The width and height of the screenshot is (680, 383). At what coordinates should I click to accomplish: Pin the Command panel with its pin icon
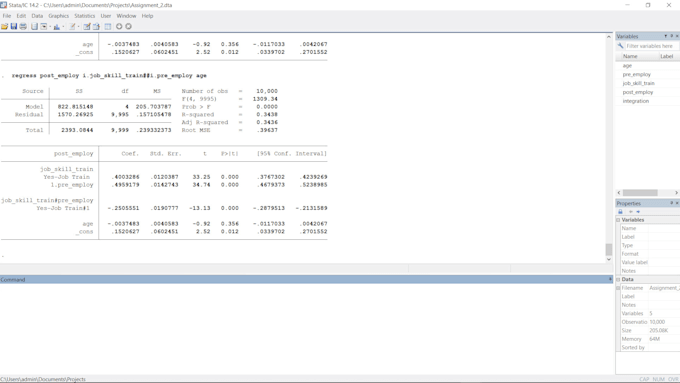(x=610, y=279)
